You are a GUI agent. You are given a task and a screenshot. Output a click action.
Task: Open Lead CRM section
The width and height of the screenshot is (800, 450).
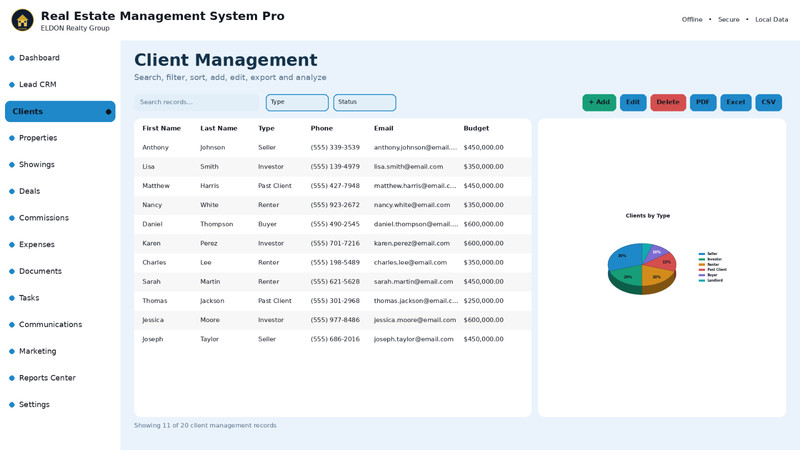click(38, 84)
